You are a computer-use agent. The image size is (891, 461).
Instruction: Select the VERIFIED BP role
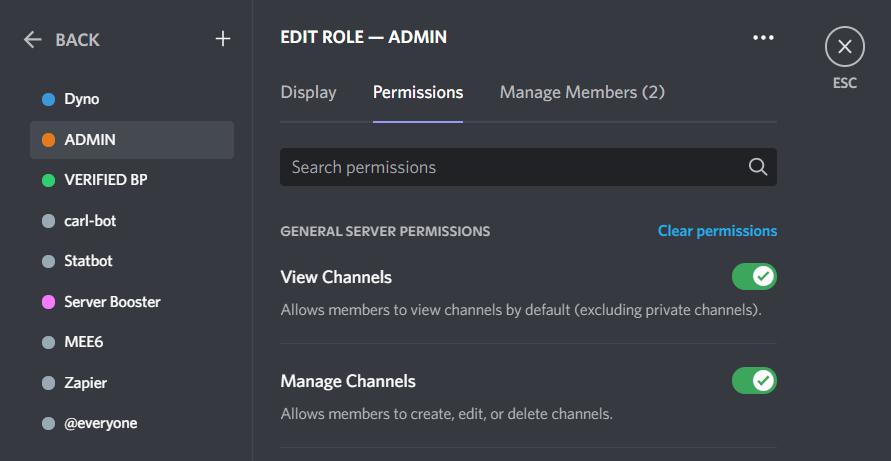pyautogui.click(x=105, y=180)
